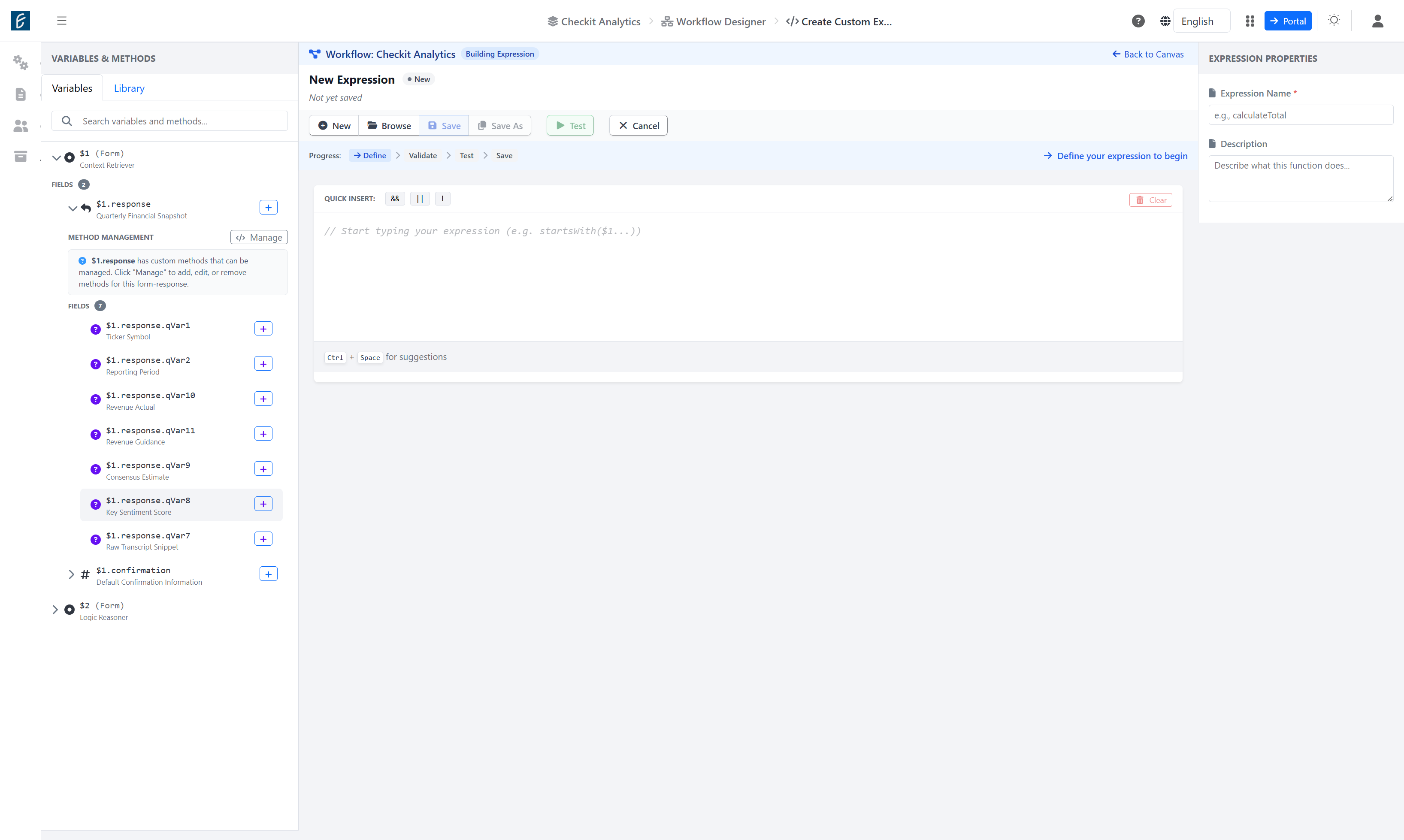Click the Expression Name input field
The image size is (1404, 840).
coord(1301,115)
